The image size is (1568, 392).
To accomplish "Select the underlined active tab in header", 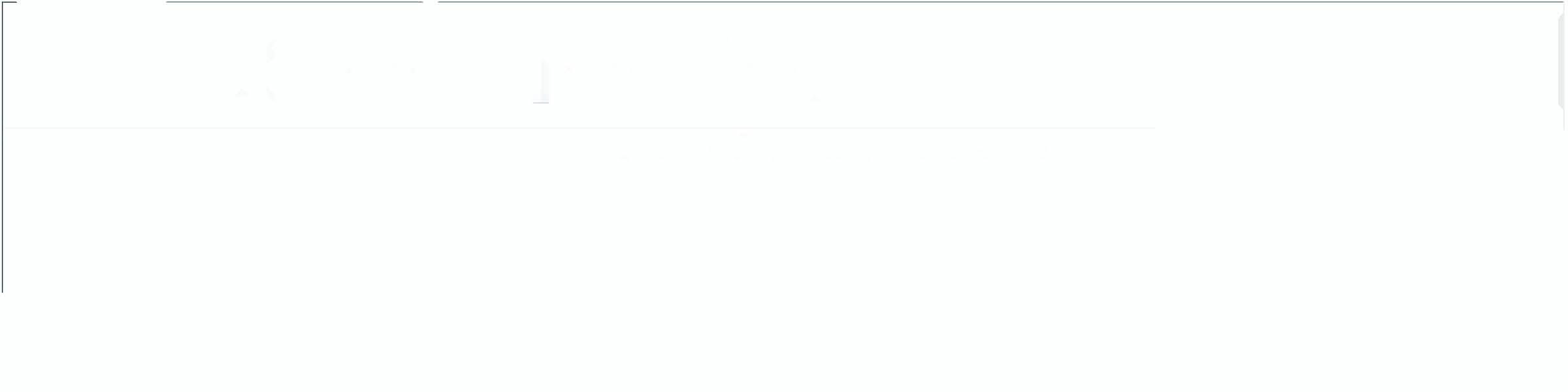I will coord(541,102).
